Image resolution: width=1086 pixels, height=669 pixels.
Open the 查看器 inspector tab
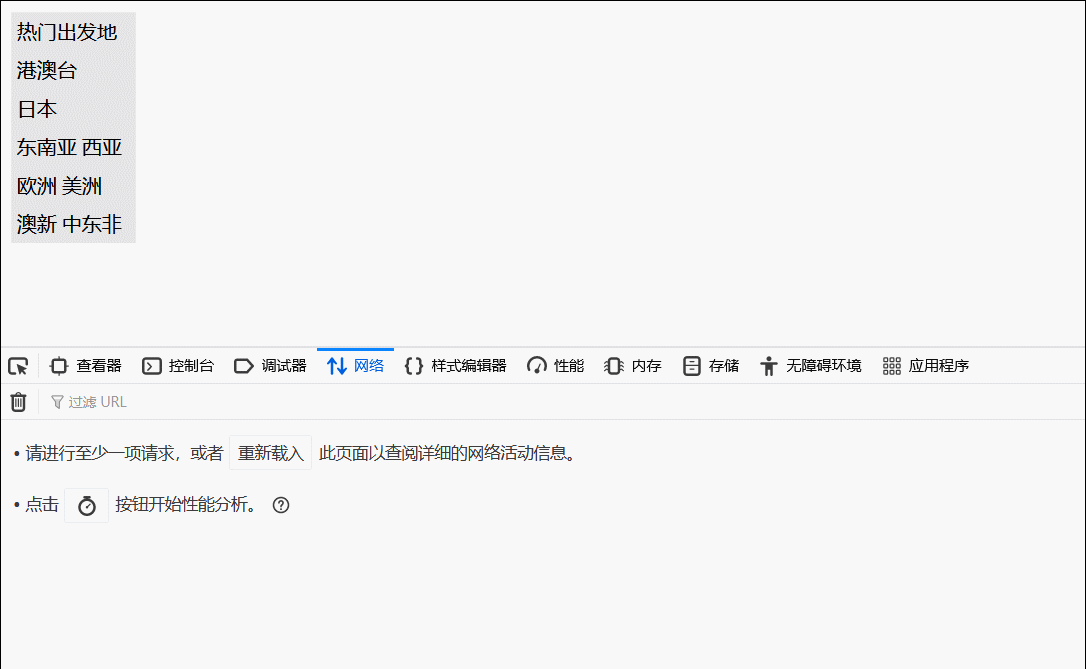[x=86, y=366]
